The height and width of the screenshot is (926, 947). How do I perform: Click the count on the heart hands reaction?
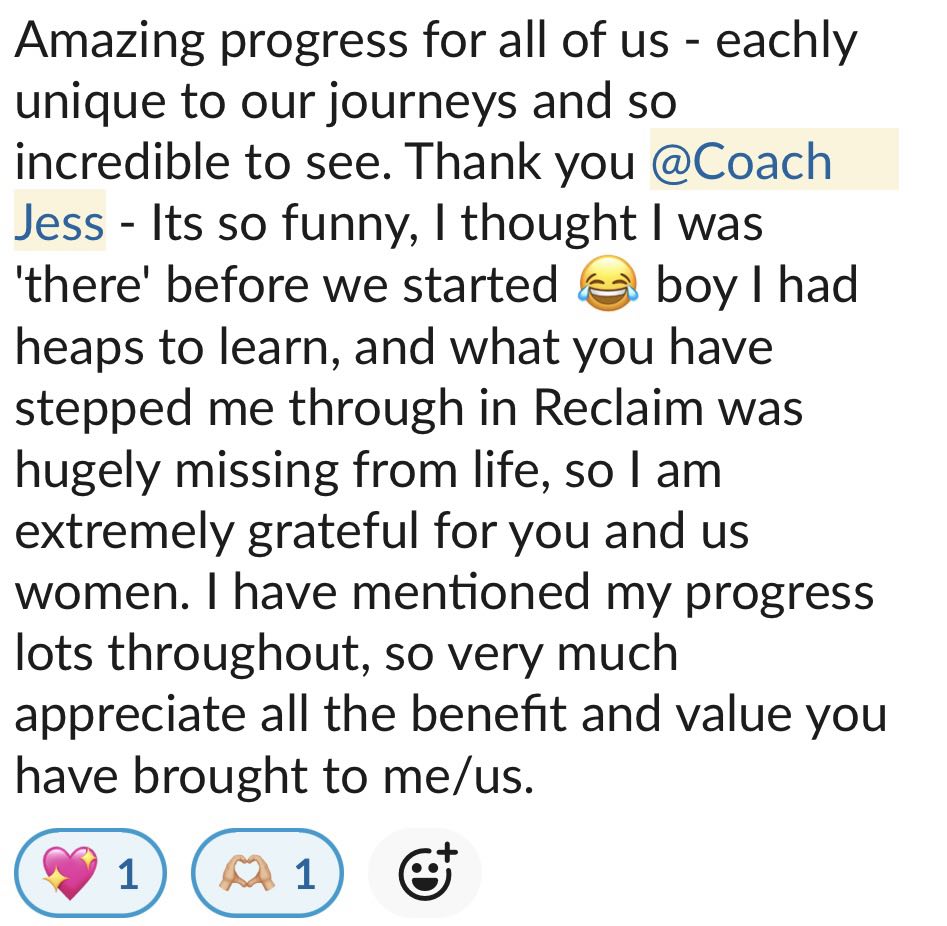point(304,875)
